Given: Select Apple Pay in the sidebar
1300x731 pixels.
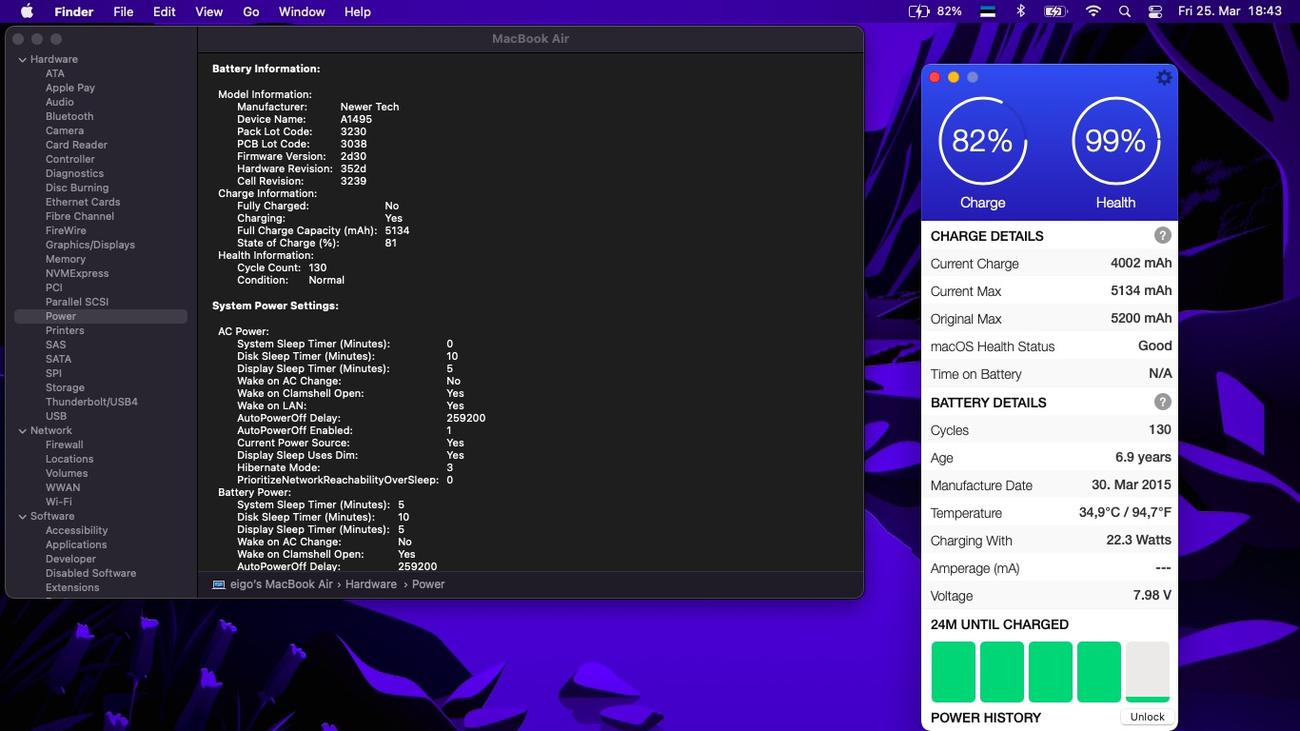Looking at the screenshot, I should point(70,88).
